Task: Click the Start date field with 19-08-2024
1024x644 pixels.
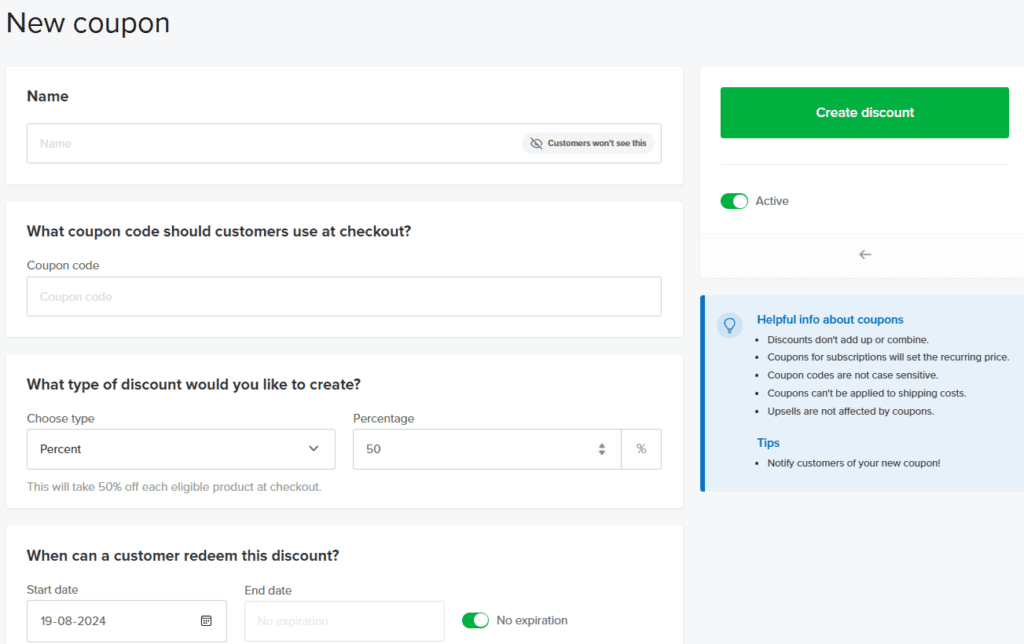Action: click(x=110, y=621)
